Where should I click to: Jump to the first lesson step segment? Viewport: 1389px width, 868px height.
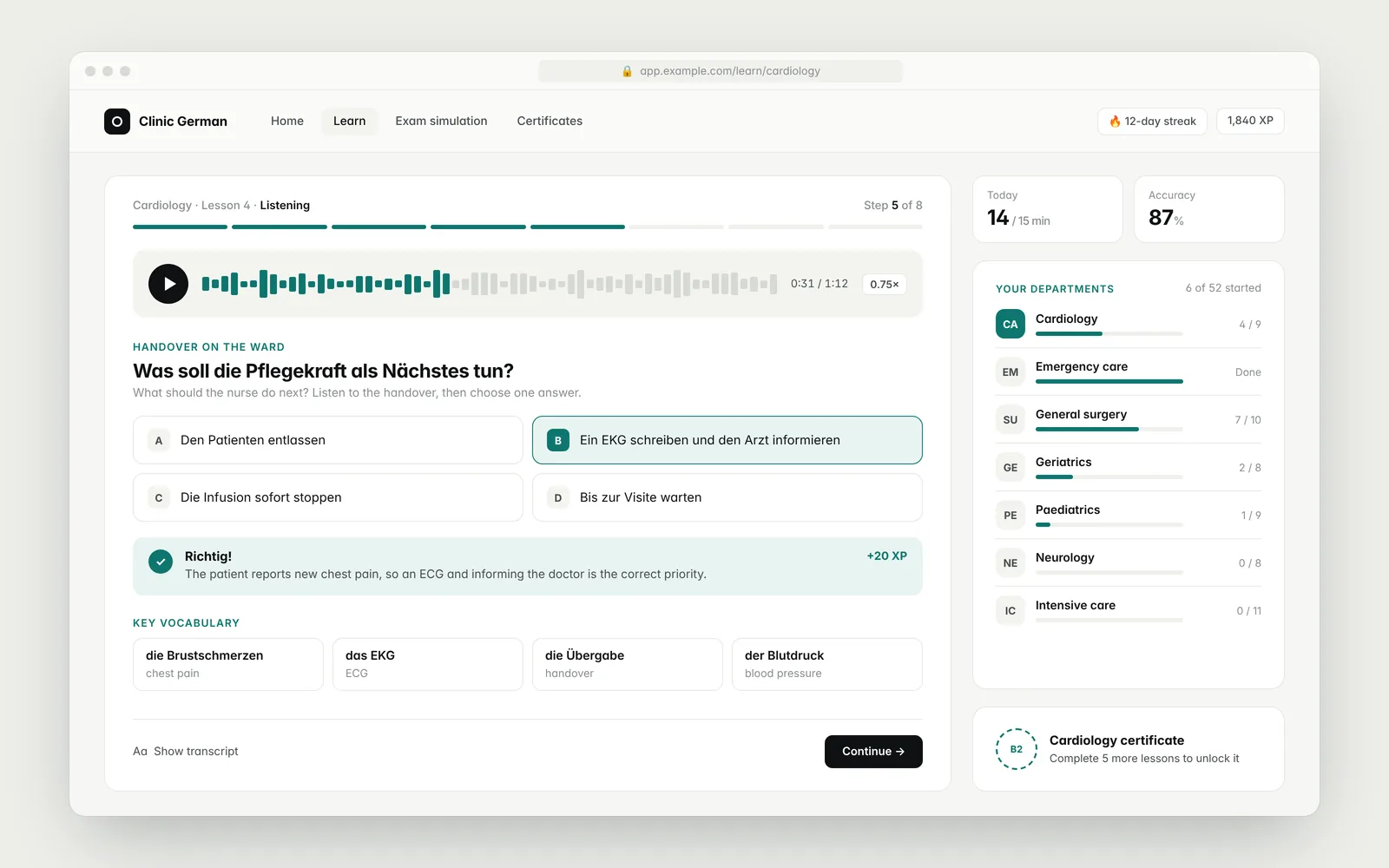point(180,227)
